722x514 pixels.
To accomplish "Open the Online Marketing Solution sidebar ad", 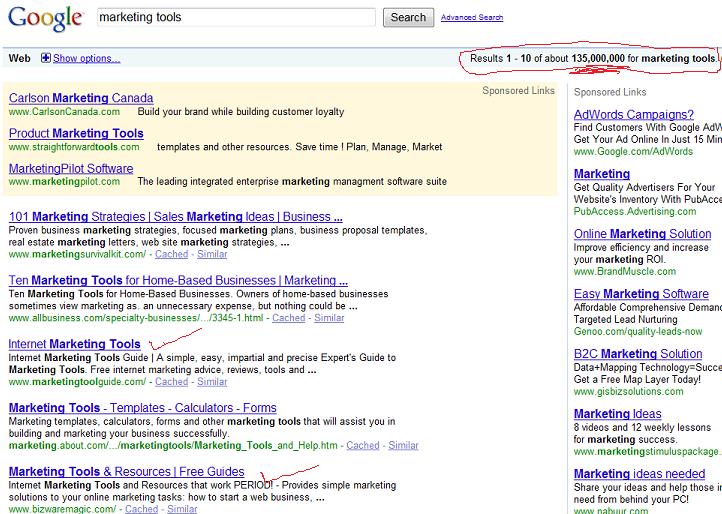I will pos(642,234).
